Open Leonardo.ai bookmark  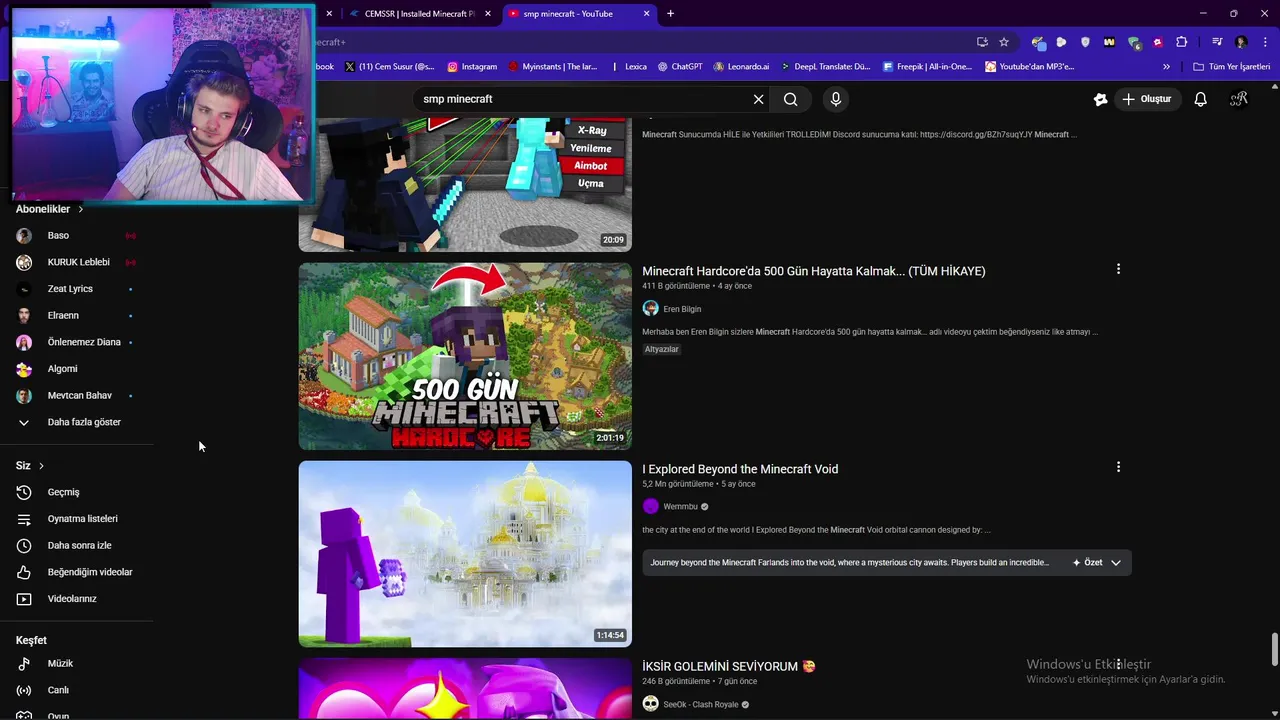click(x=741, y=67)
